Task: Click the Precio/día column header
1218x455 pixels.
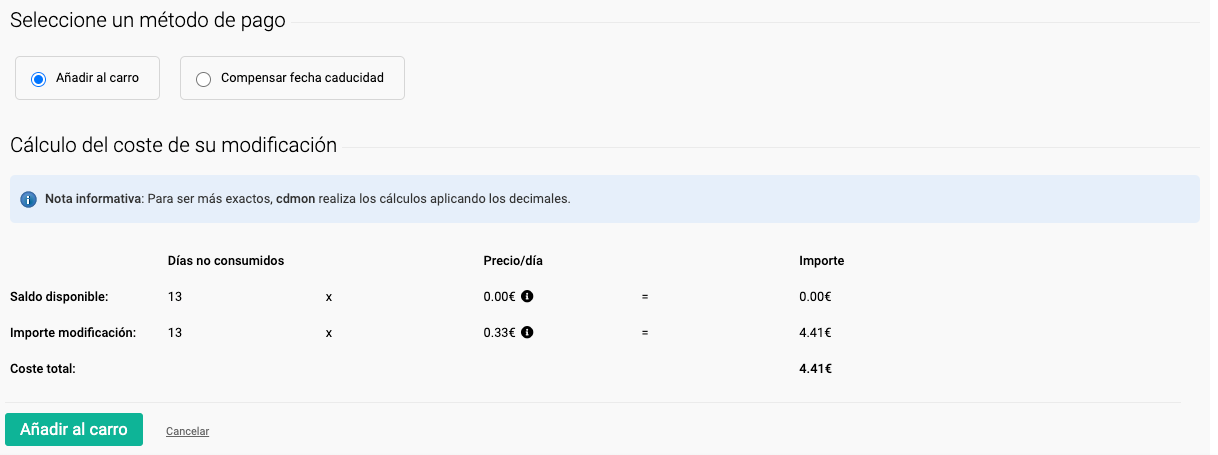Action: 513,260
